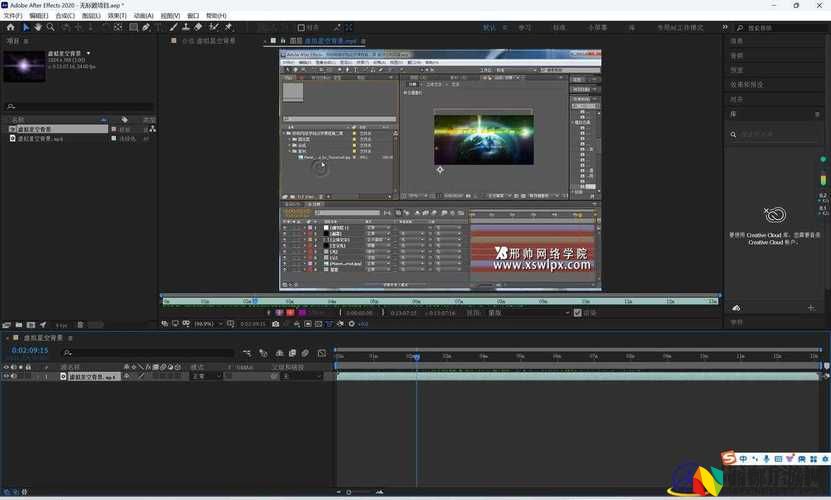Toggle video visibility eye for layer 1

click(6, 376)
